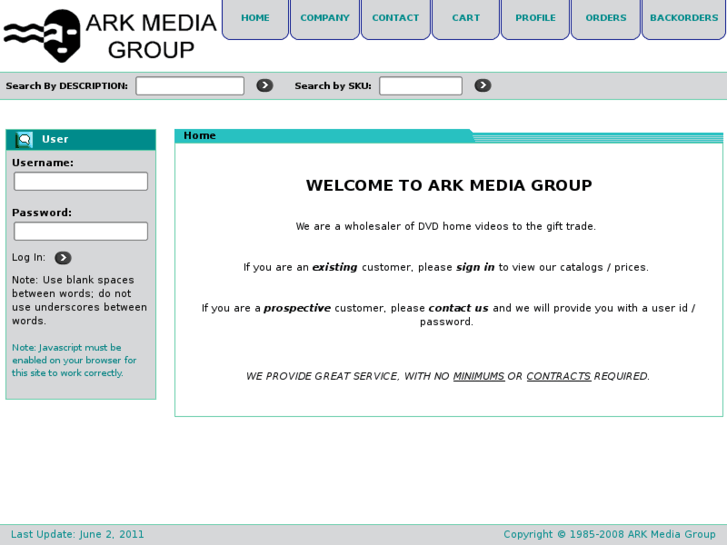727x545 pixels.
Task: Focus the Search by SKU field
Action: pyautogui.click(x=421, y=86)
